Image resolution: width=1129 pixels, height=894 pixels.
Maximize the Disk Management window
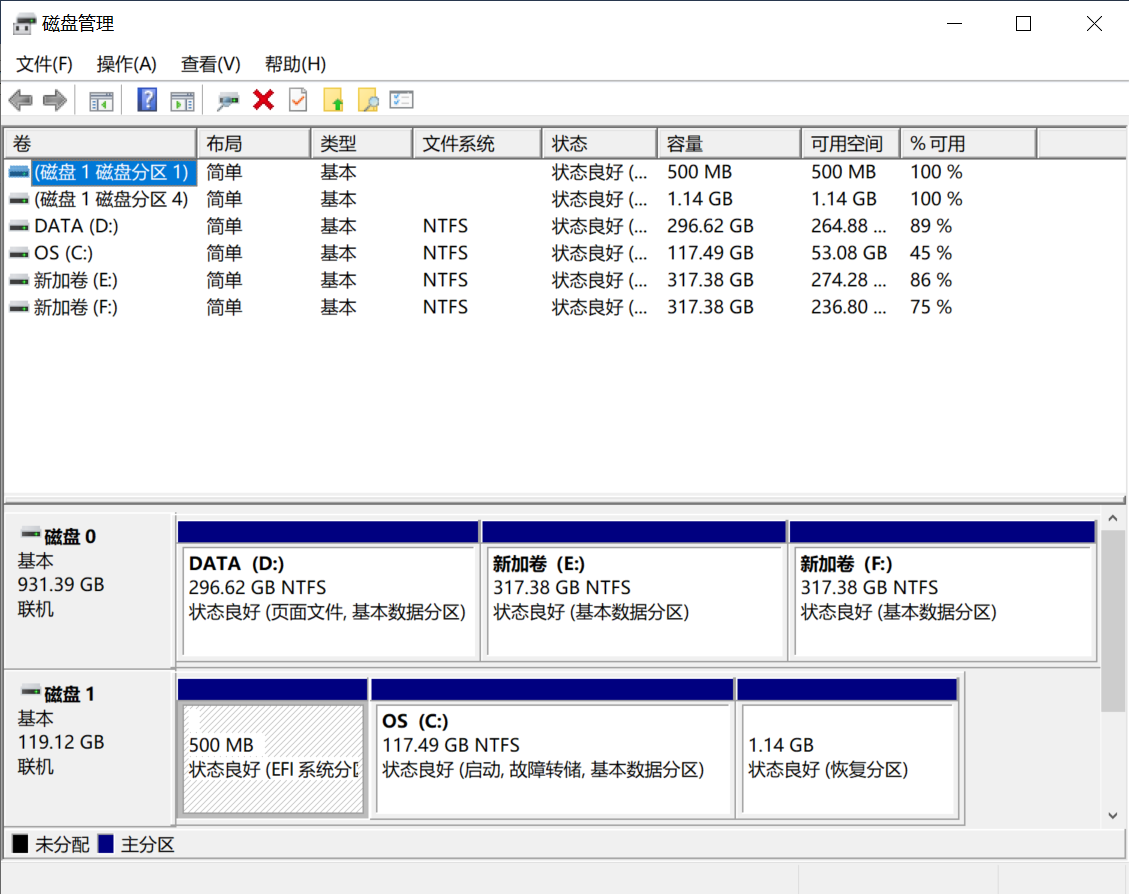click(x=1023, y=24)
